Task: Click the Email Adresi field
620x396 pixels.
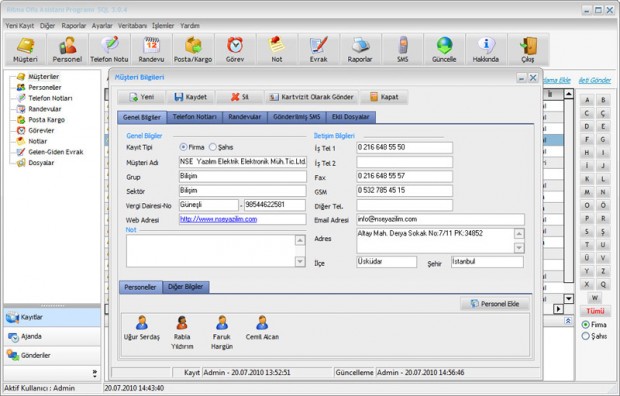Action: coord(440,219)
